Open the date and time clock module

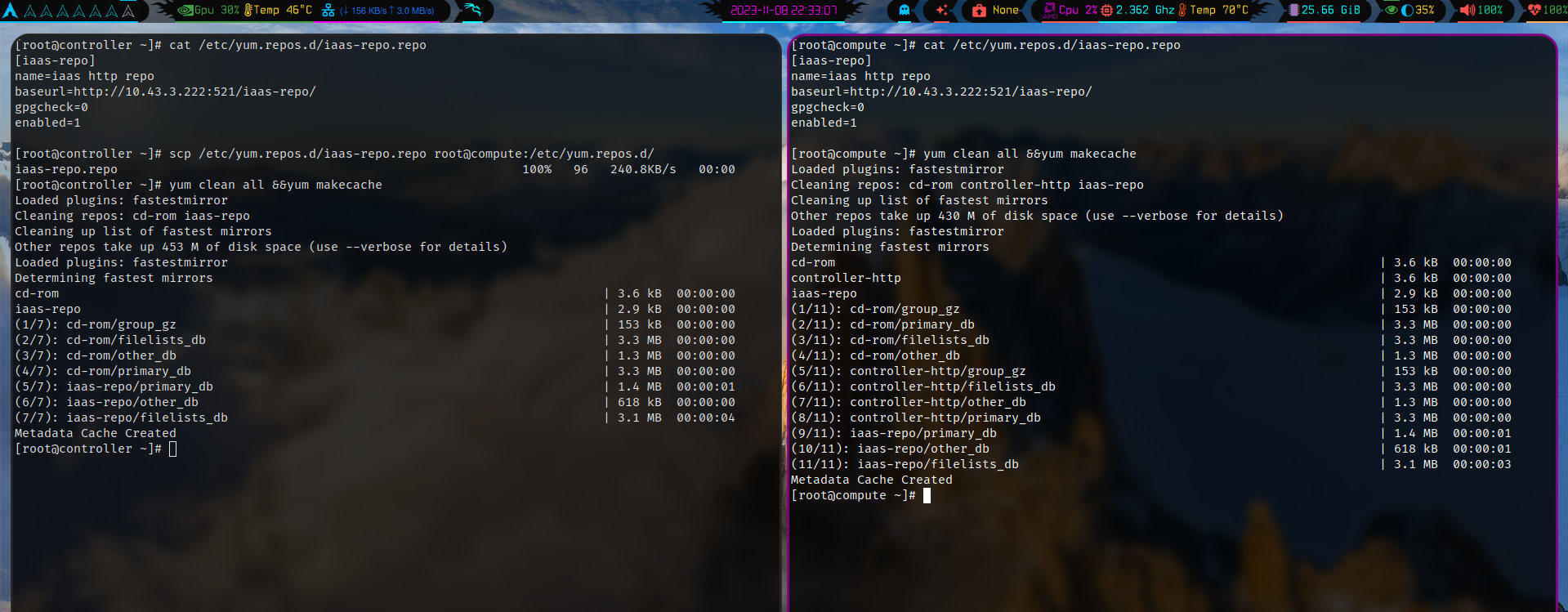[x=783, y=11]
